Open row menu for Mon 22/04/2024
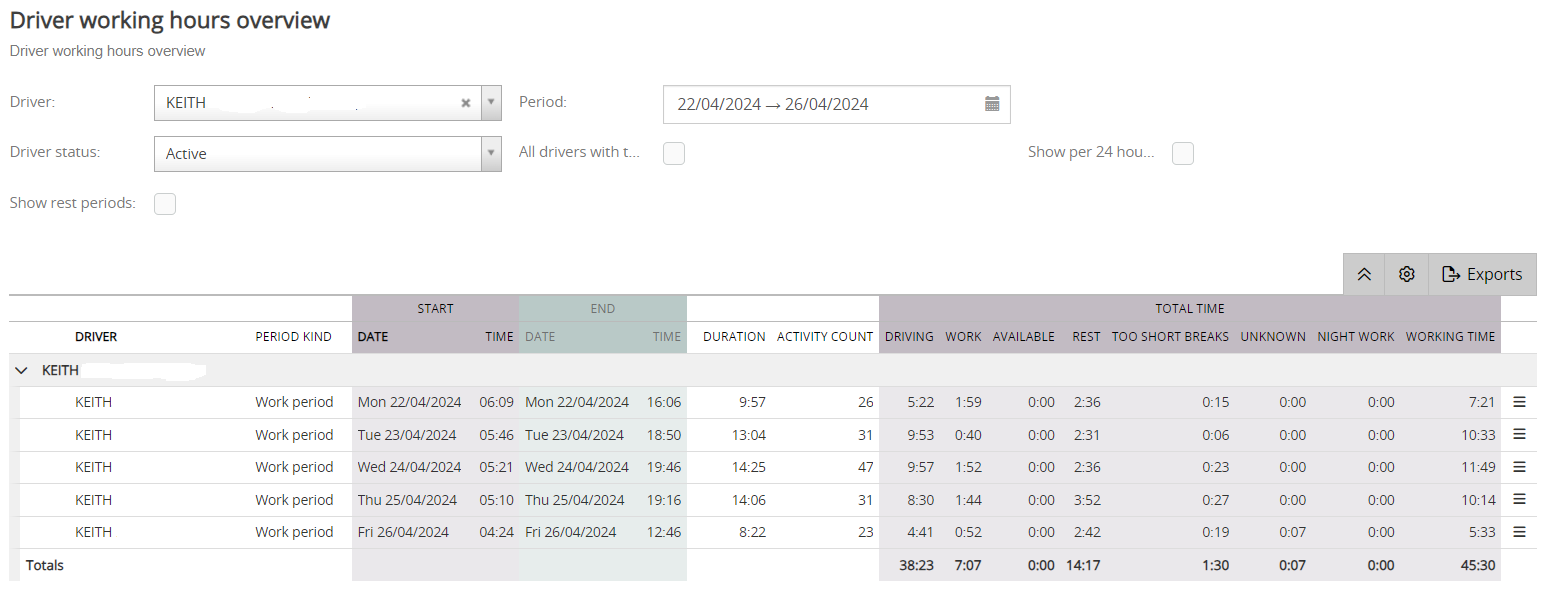 point(1519,402)
